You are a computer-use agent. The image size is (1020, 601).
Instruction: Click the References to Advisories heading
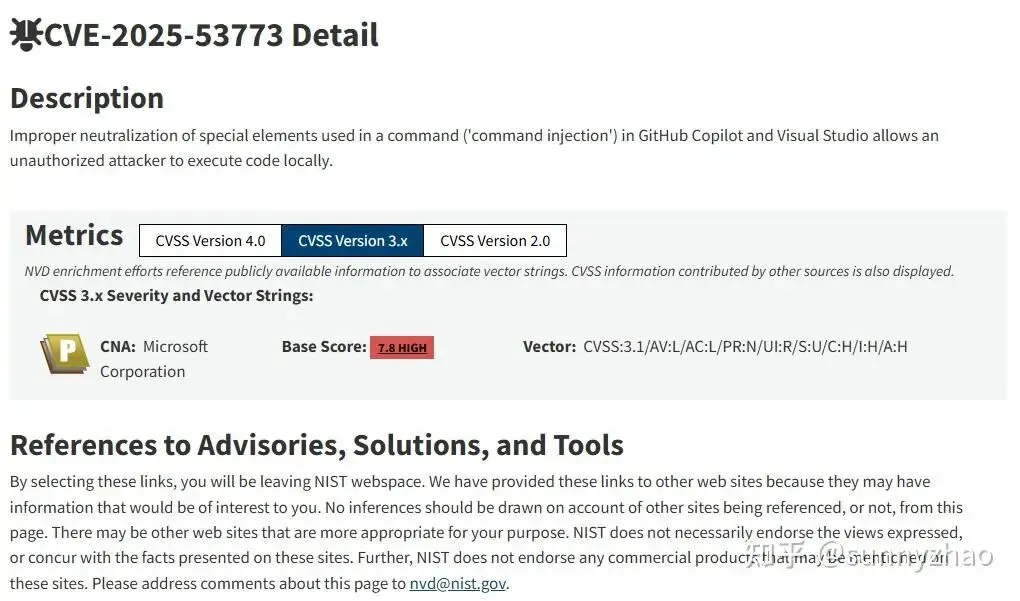[316, 445]
